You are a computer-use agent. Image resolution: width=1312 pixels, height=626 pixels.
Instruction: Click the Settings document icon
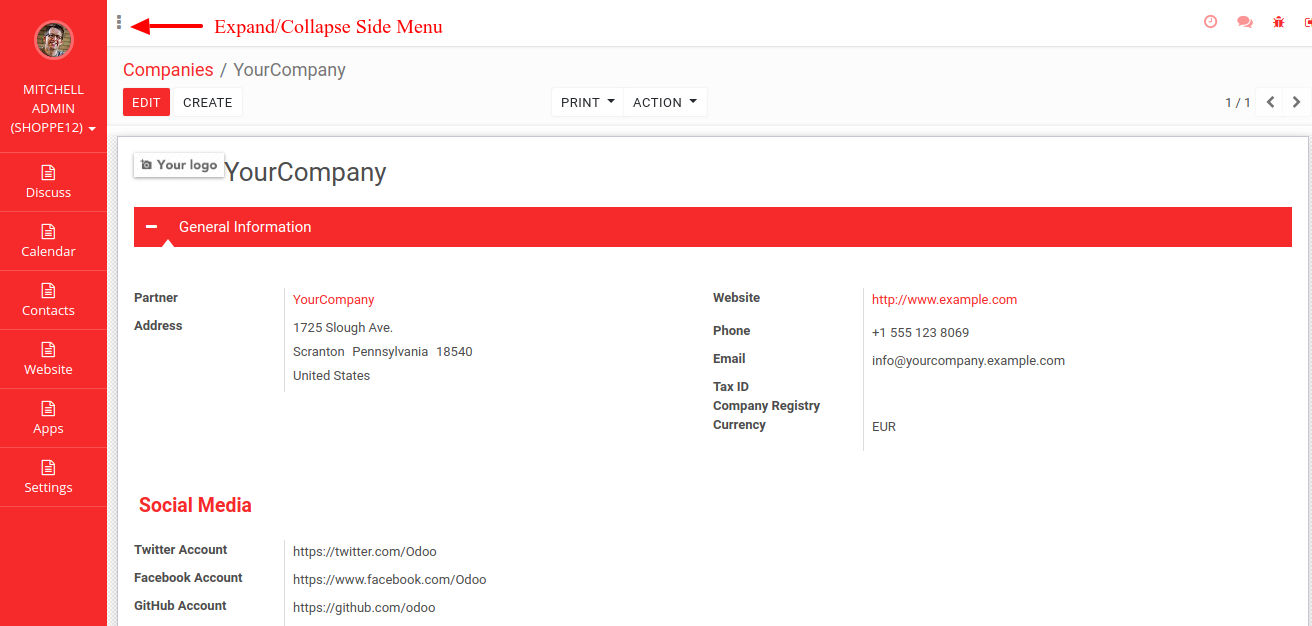click(x=48, y=468)
